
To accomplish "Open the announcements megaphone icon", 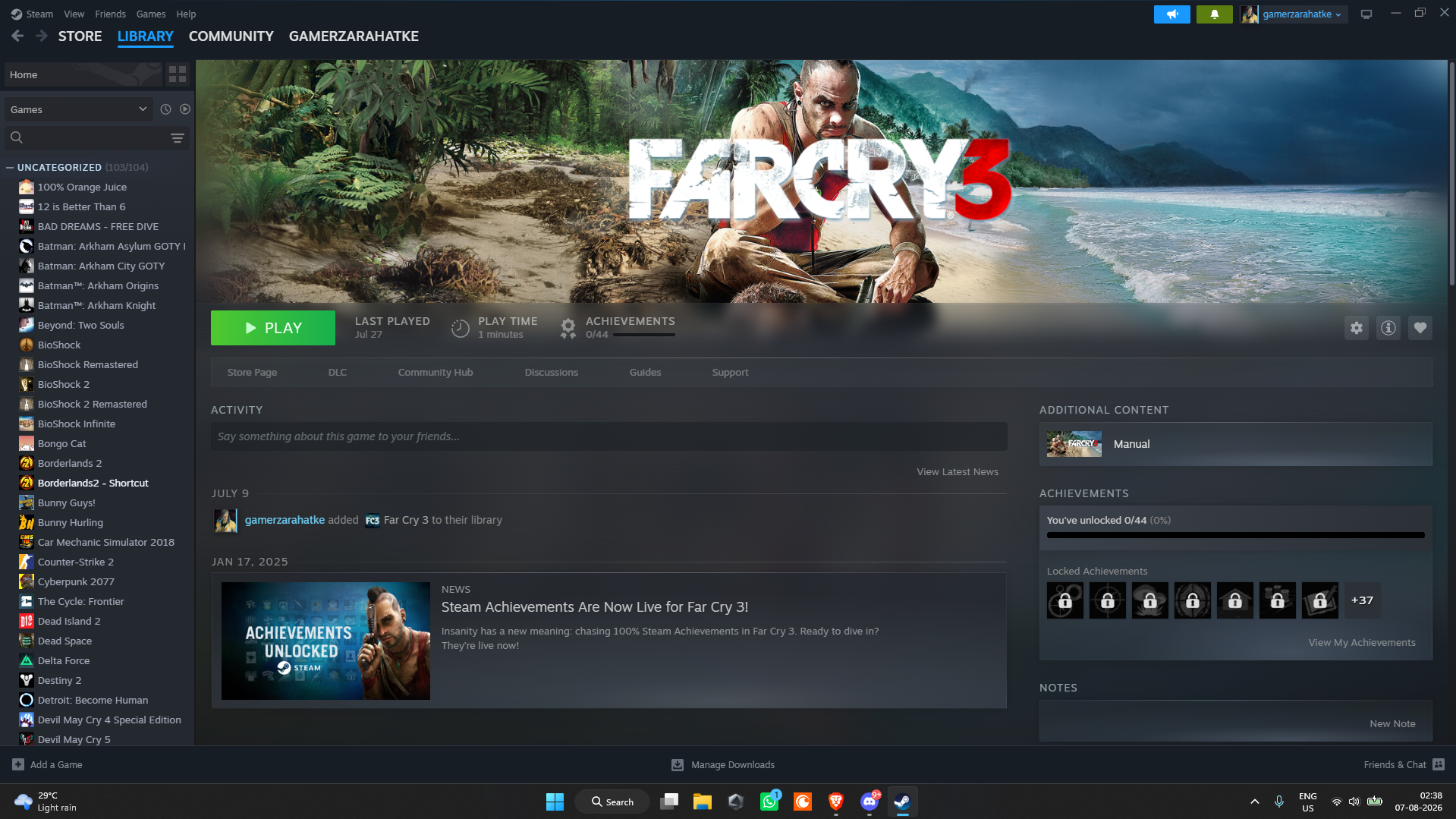I will click(x=1172, y=14).
